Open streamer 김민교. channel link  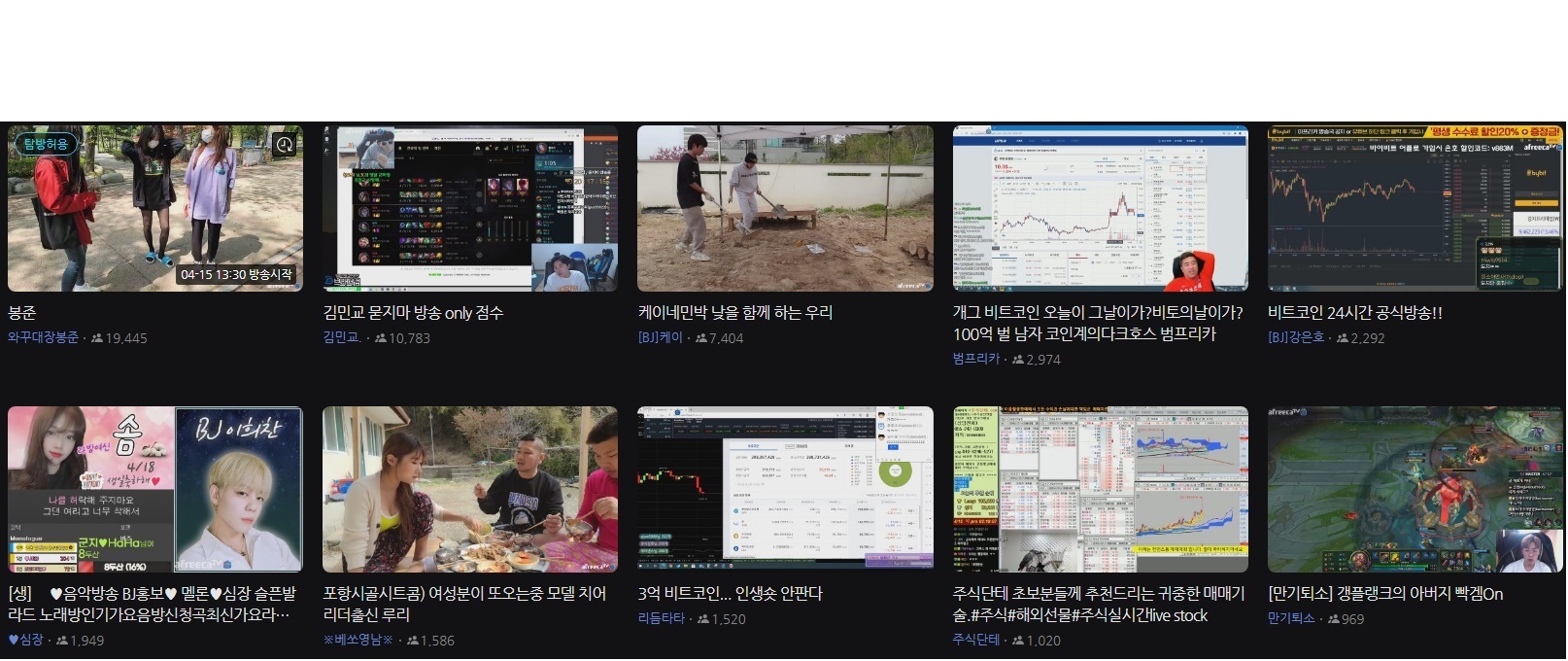tap(342, 337)
